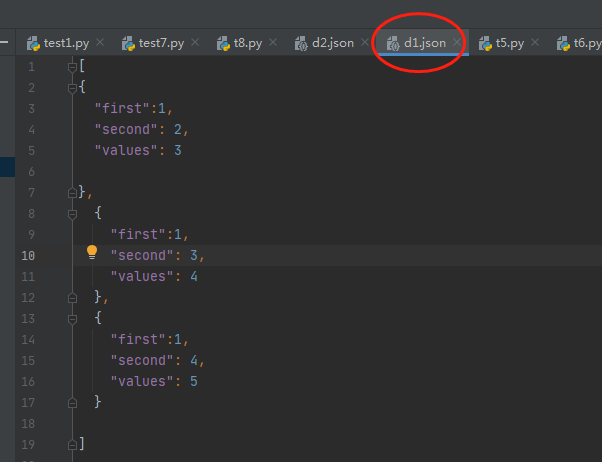The width and height of the screenshot is (602, 462).
Task: Click the opening brace on line 13
Action: (98, 318)
